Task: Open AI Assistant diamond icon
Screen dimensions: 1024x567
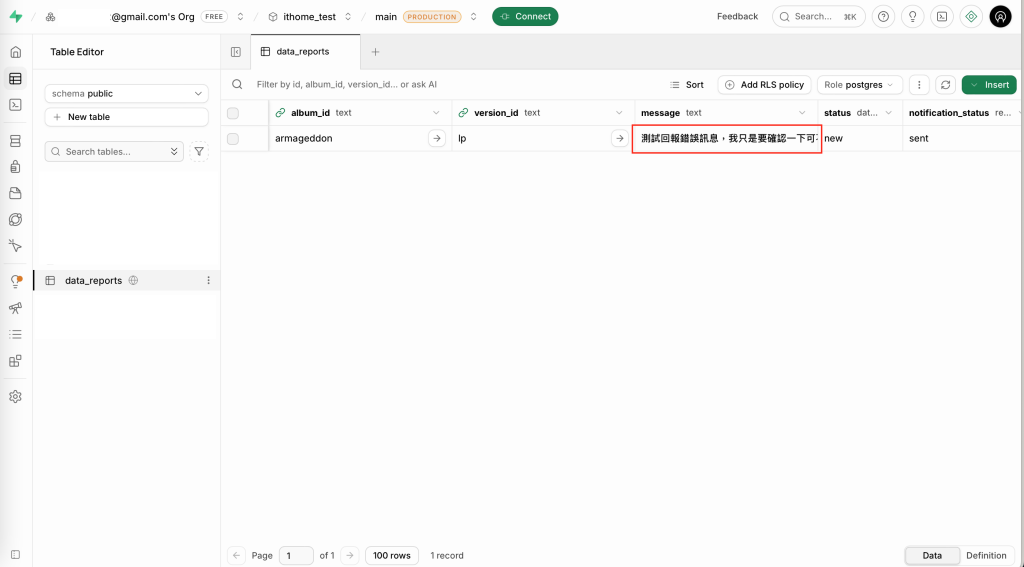Action: 971,16
